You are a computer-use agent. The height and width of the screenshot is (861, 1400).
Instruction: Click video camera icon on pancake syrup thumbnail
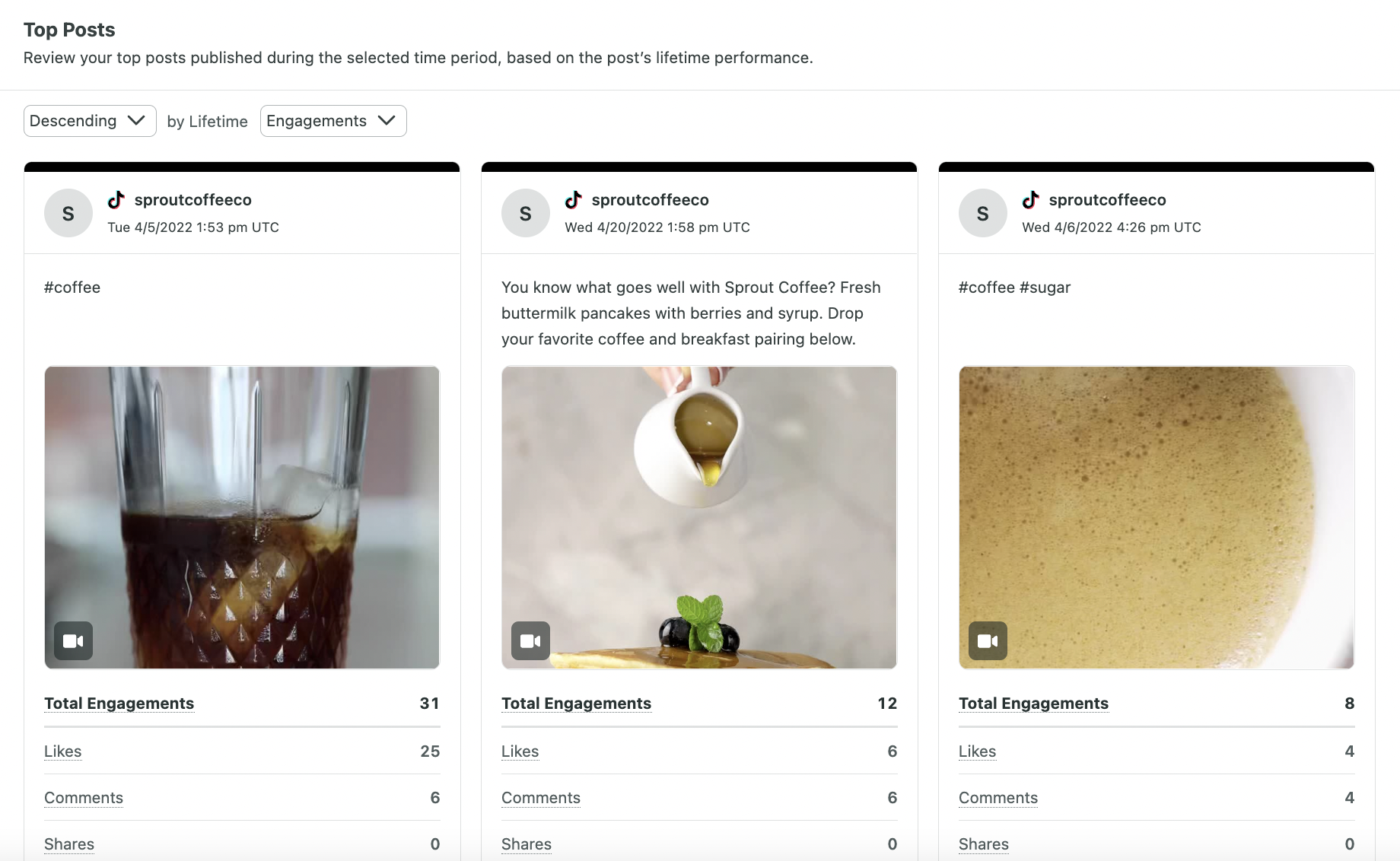531,641
